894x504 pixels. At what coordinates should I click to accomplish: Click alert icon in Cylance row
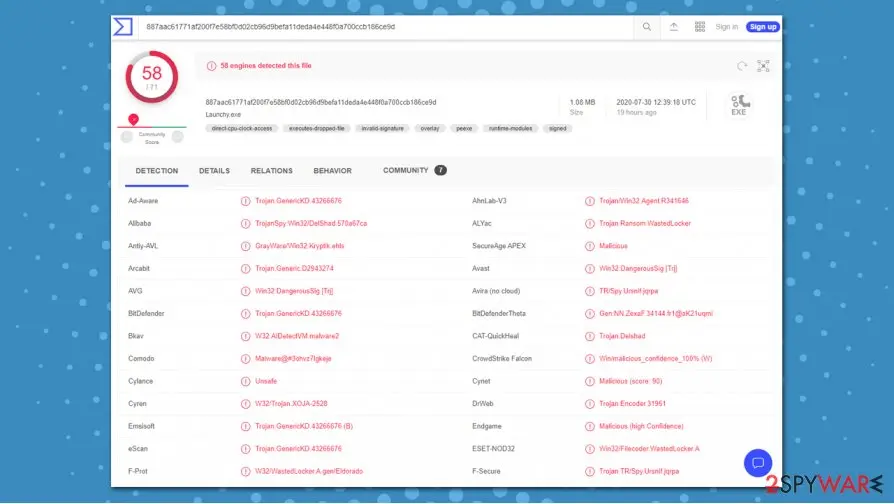pos(245,381)
